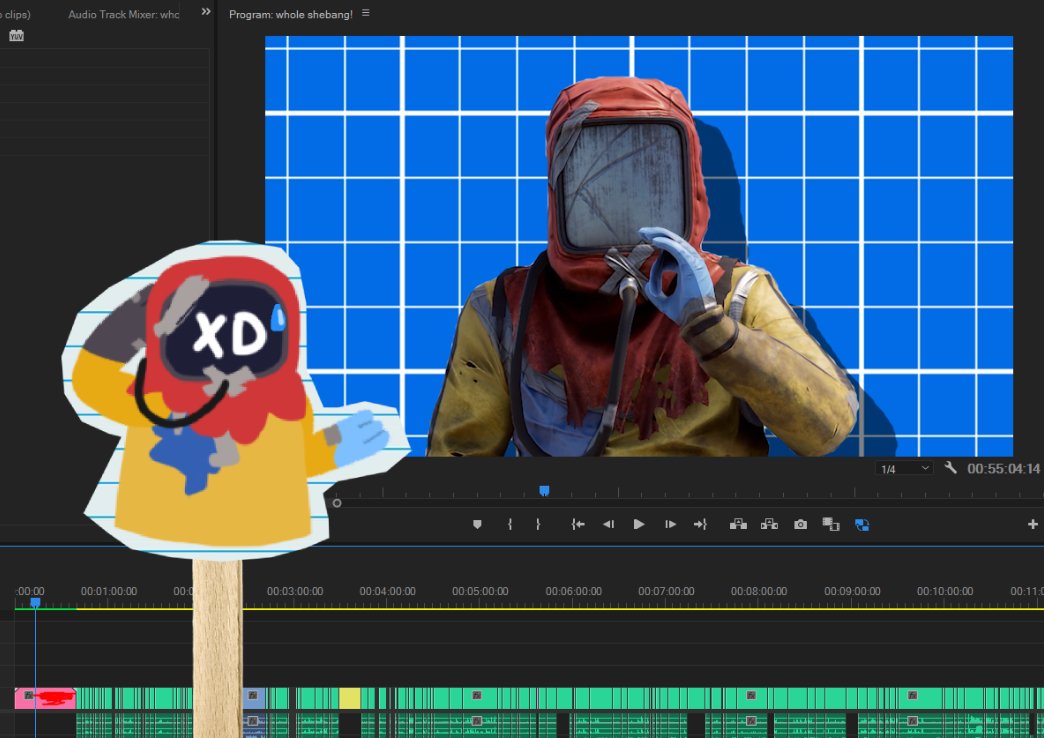Click 00:04:00:00 on the timeline ruler
Image resolution: width=1044 pixels, height=738 pixels.
(388, 591)
